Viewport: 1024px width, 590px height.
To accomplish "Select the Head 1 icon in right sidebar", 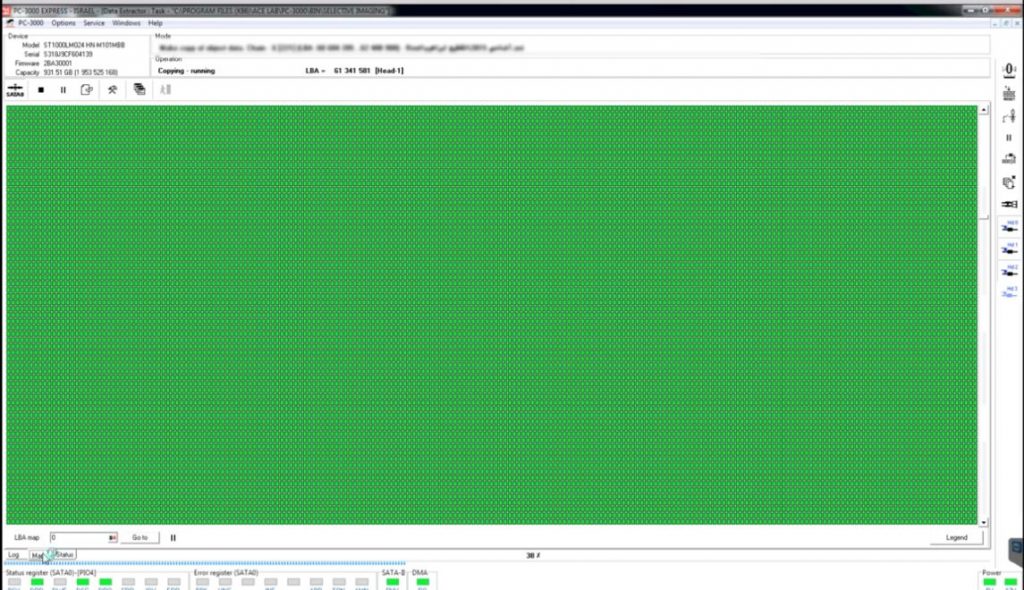I will (x=1009, y=248).
